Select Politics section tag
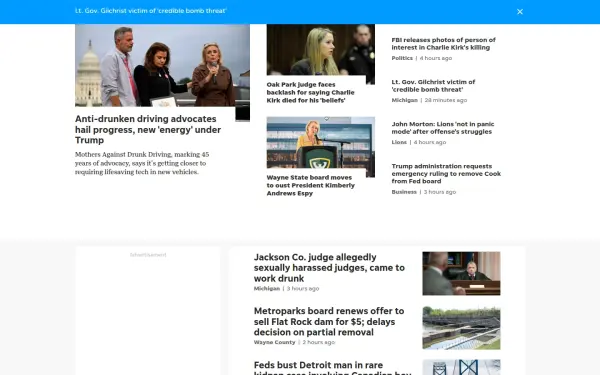Screen dimensions: 600x375 point(402,58)
